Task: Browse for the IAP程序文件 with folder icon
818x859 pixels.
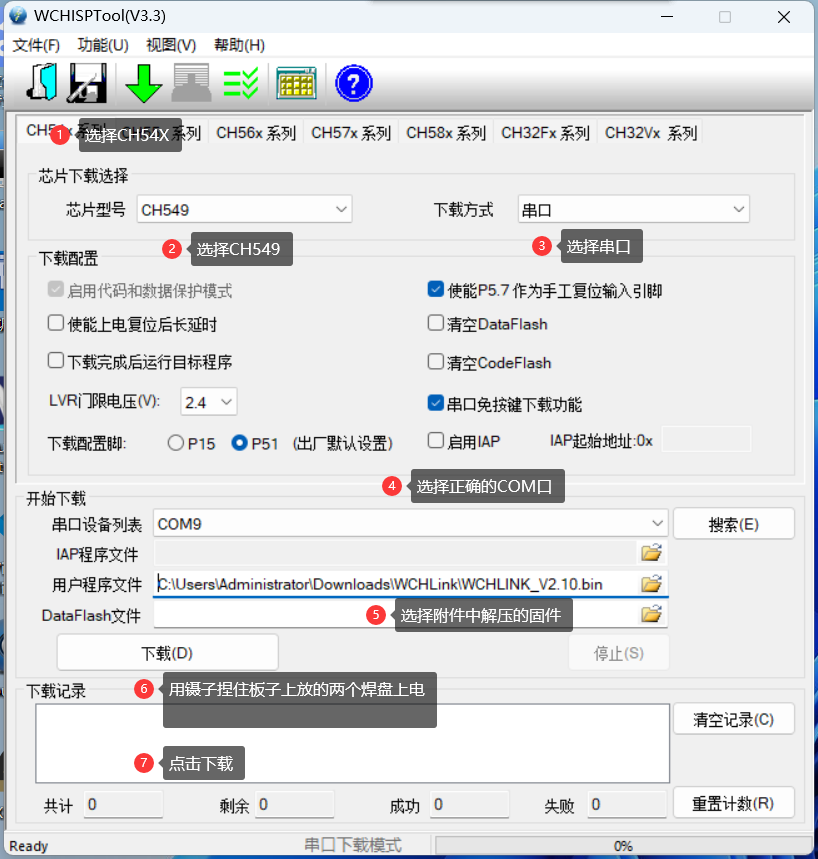Action: pyautogui.click(x=651, y=552)
